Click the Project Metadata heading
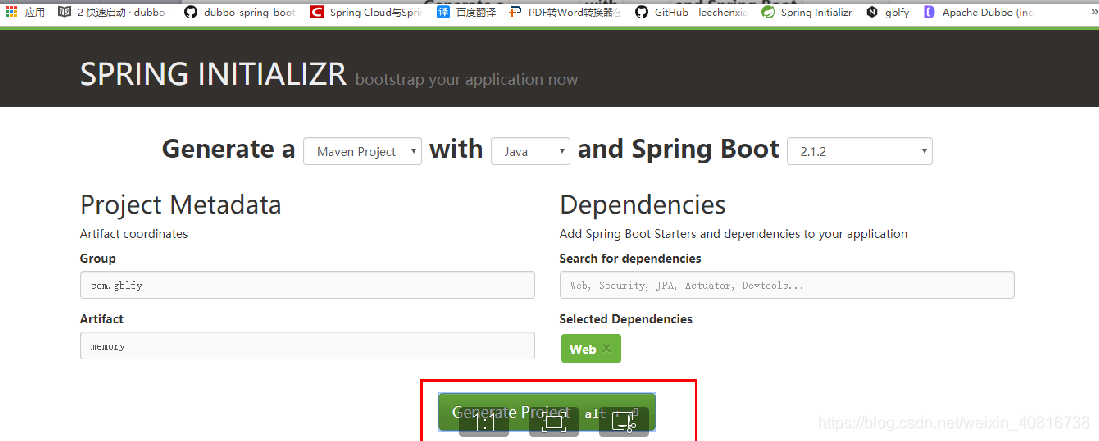The image size is (1099, 441). tap(181, 205)
